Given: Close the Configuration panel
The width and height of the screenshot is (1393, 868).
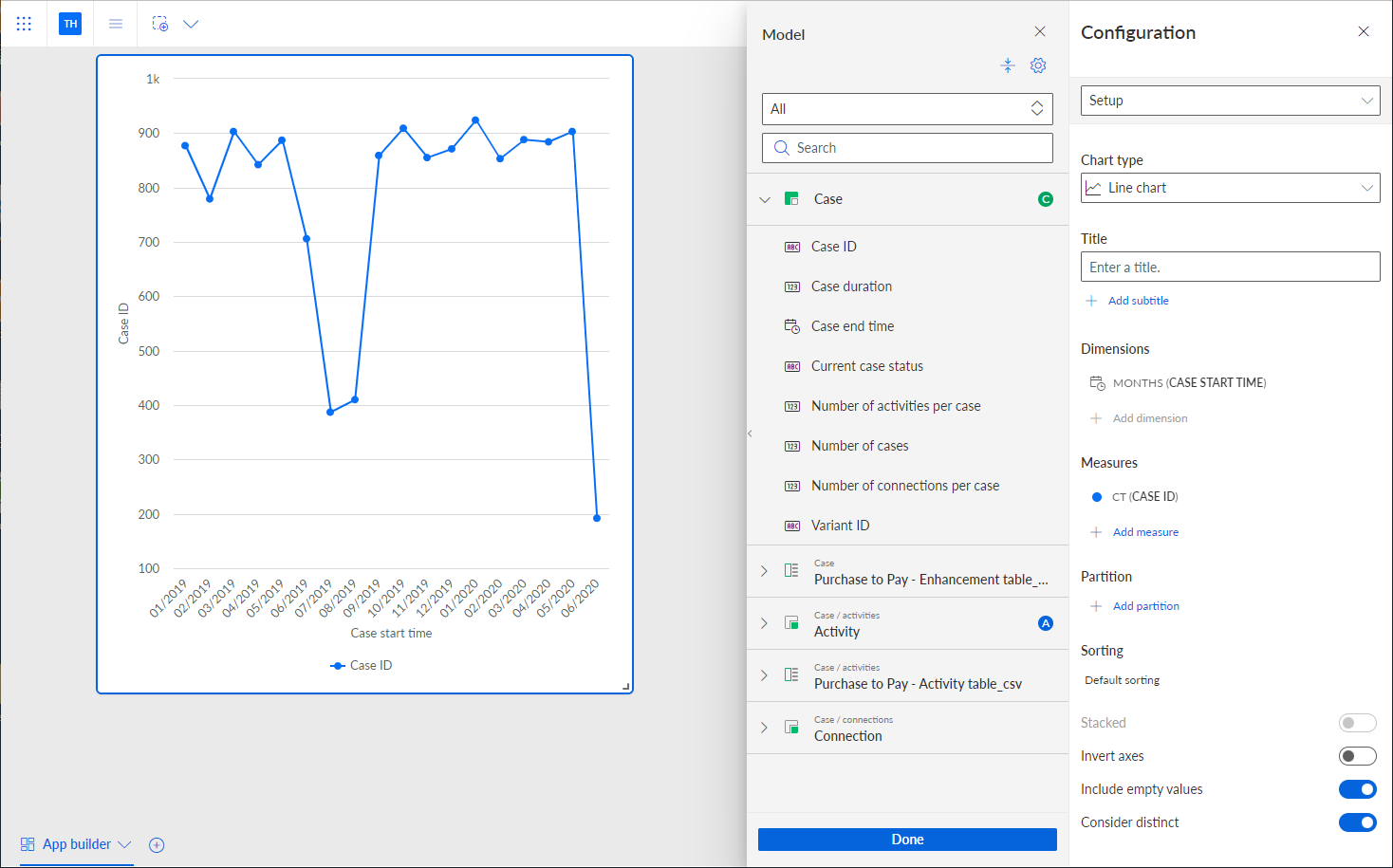Looking at the screenshot, I should (1364, 31).
